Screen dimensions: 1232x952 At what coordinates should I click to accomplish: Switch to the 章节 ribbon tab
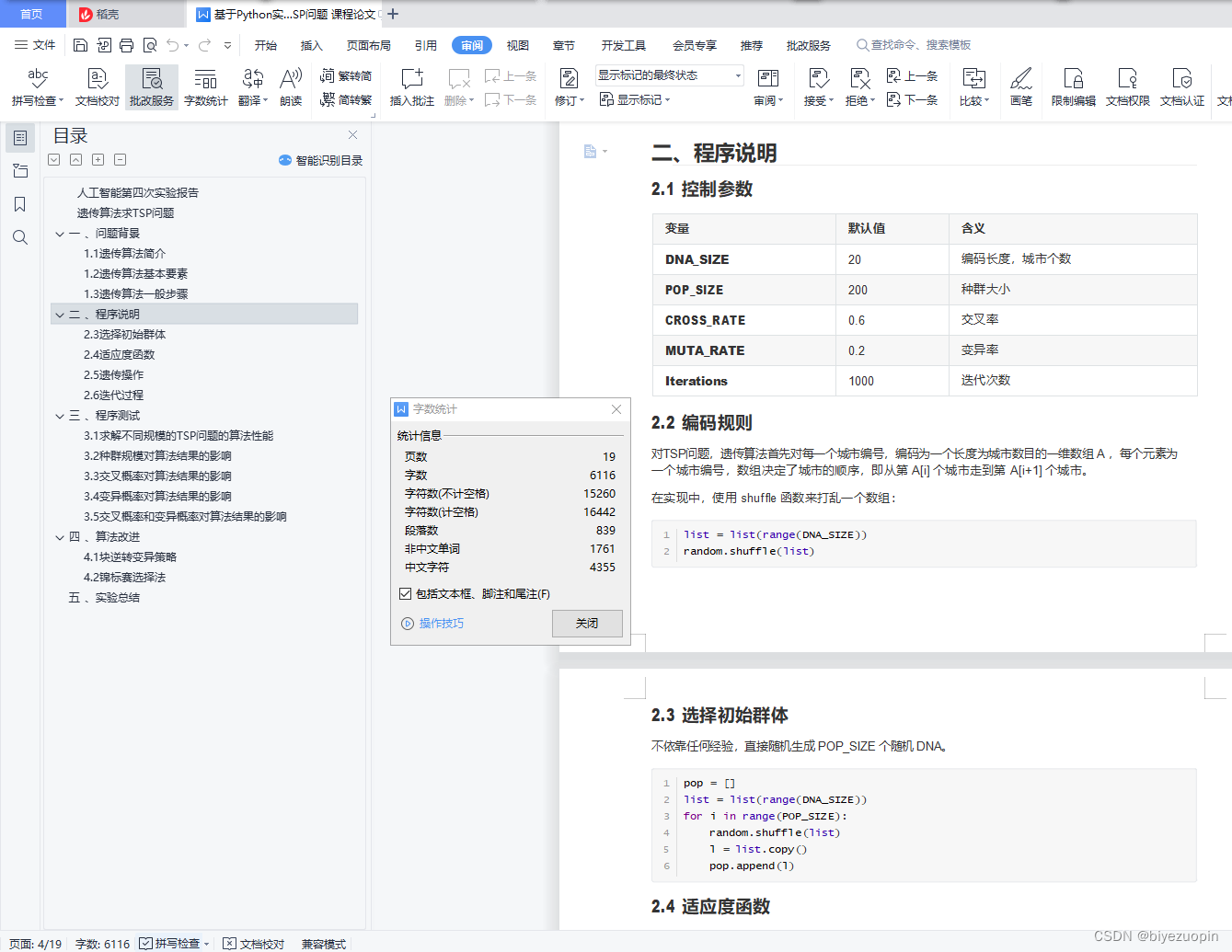click(564, 45)
